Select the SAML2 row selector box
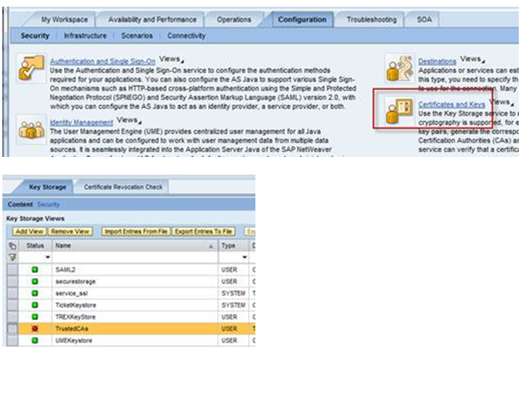Viewport: 520px width, 397px height. point(13,270)
